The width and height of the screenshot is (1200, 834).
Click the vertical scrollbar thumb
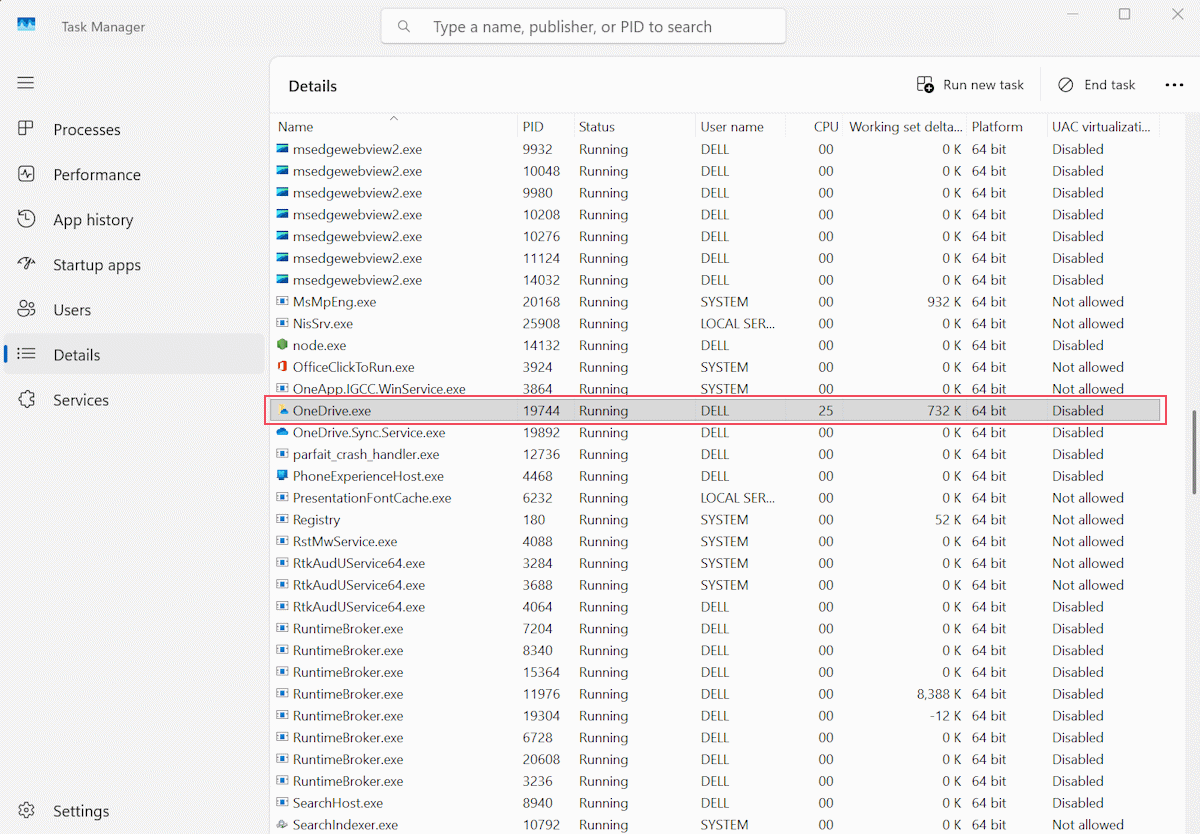coord(1194,452)
